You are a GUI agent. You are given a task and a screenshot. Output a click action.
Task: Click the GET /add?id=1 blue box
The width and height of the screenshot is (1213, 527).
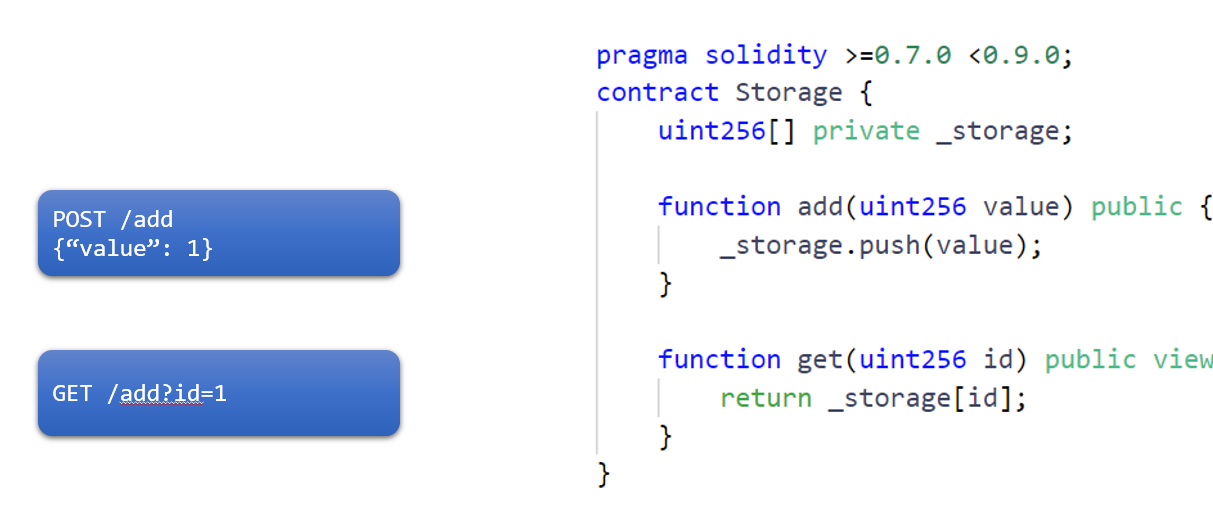[x=218, y=393]
